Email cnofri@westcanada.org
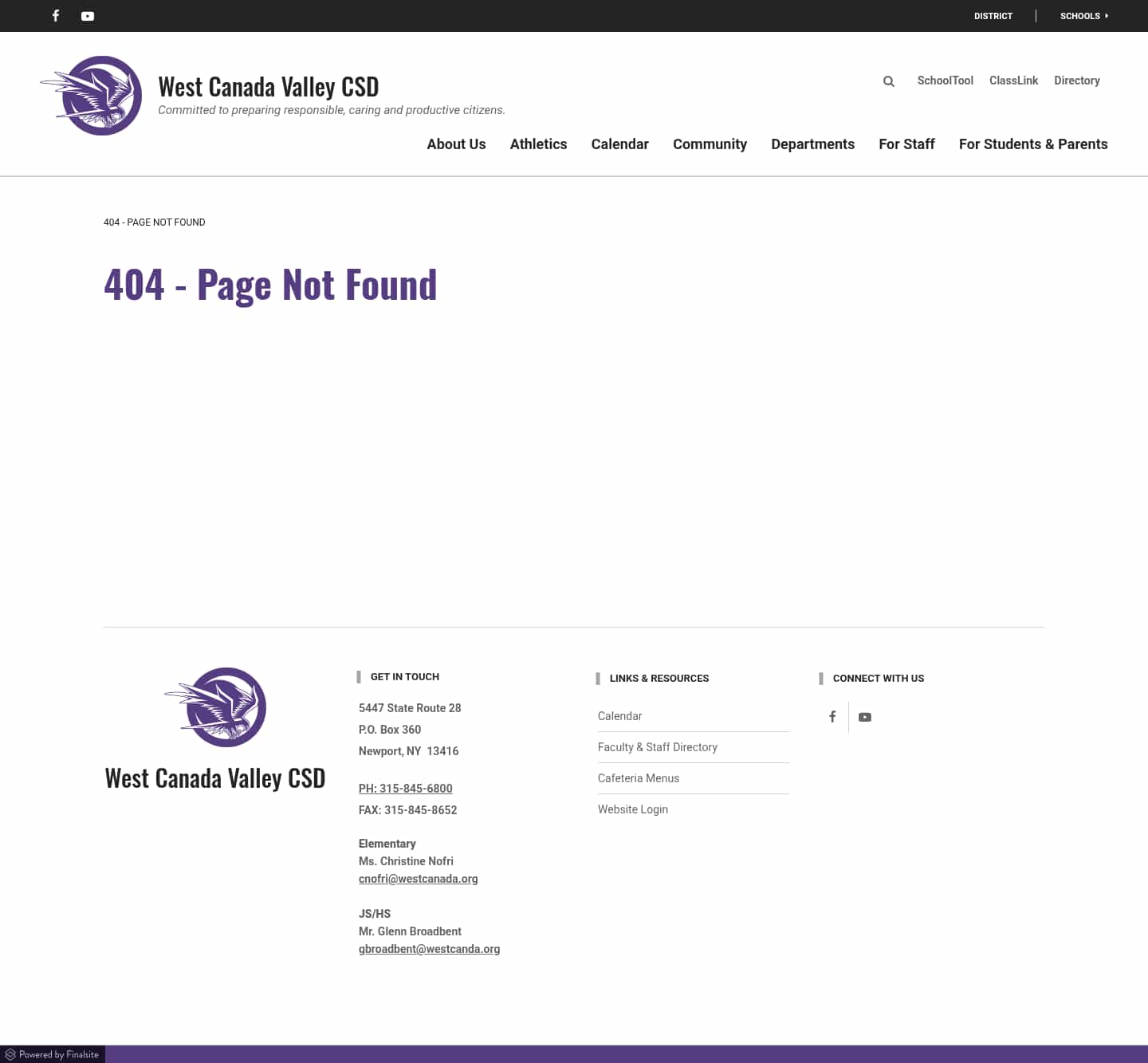Image resolution: width=1148 pixels, height=1063 pixels. [x=418, y=879]
